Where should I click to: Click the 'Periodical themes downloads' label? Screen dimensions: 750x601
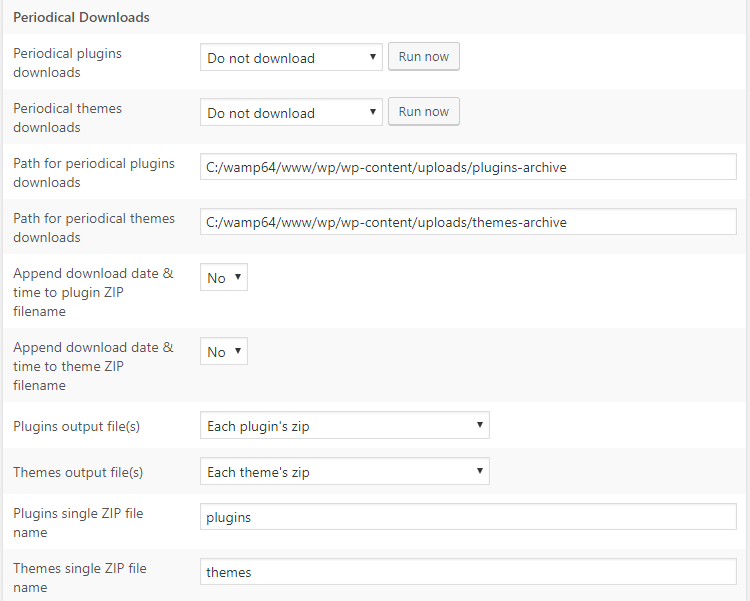tap(67, 118)
